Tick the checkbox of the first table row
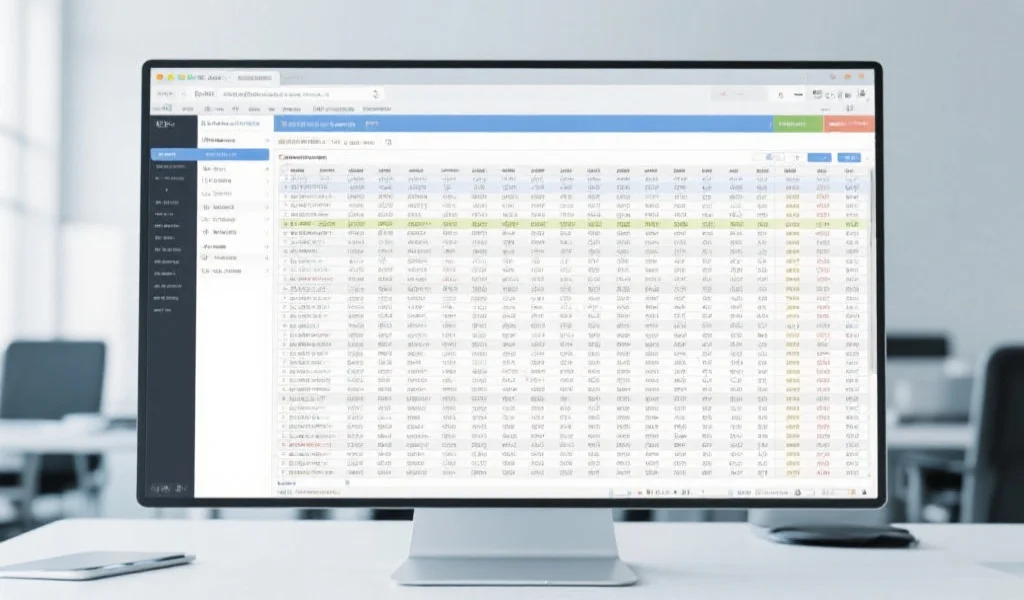The width and height of the screenshot is (1024, 600). (x=284, y=179)
